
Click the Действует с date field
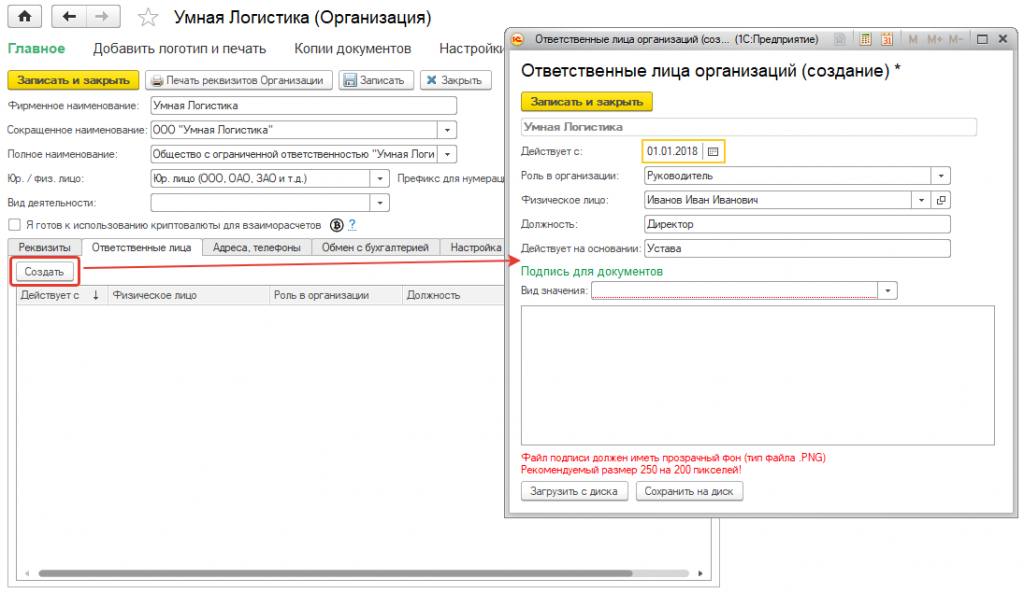tap(673, 152)
